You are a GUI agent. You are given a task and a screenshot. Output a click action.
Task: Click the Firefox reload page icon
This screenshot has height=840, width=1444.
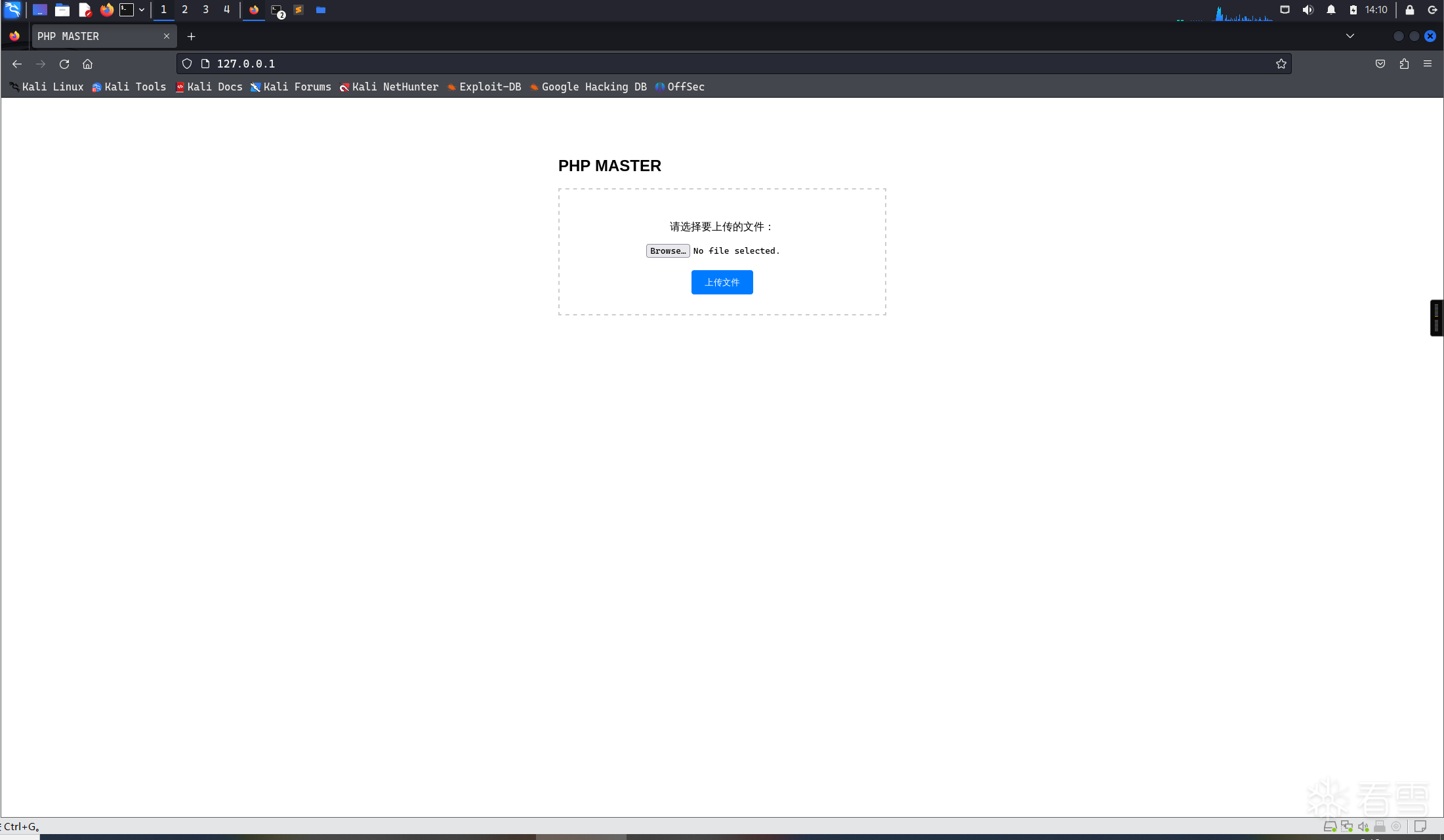tap(64, 64)
